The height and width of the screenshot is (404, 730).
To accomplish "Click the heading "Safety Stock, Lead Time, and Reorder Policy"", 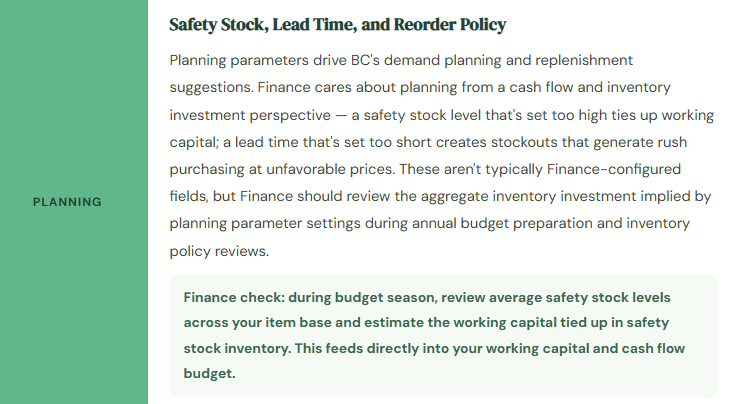I will tap(337, 24).
